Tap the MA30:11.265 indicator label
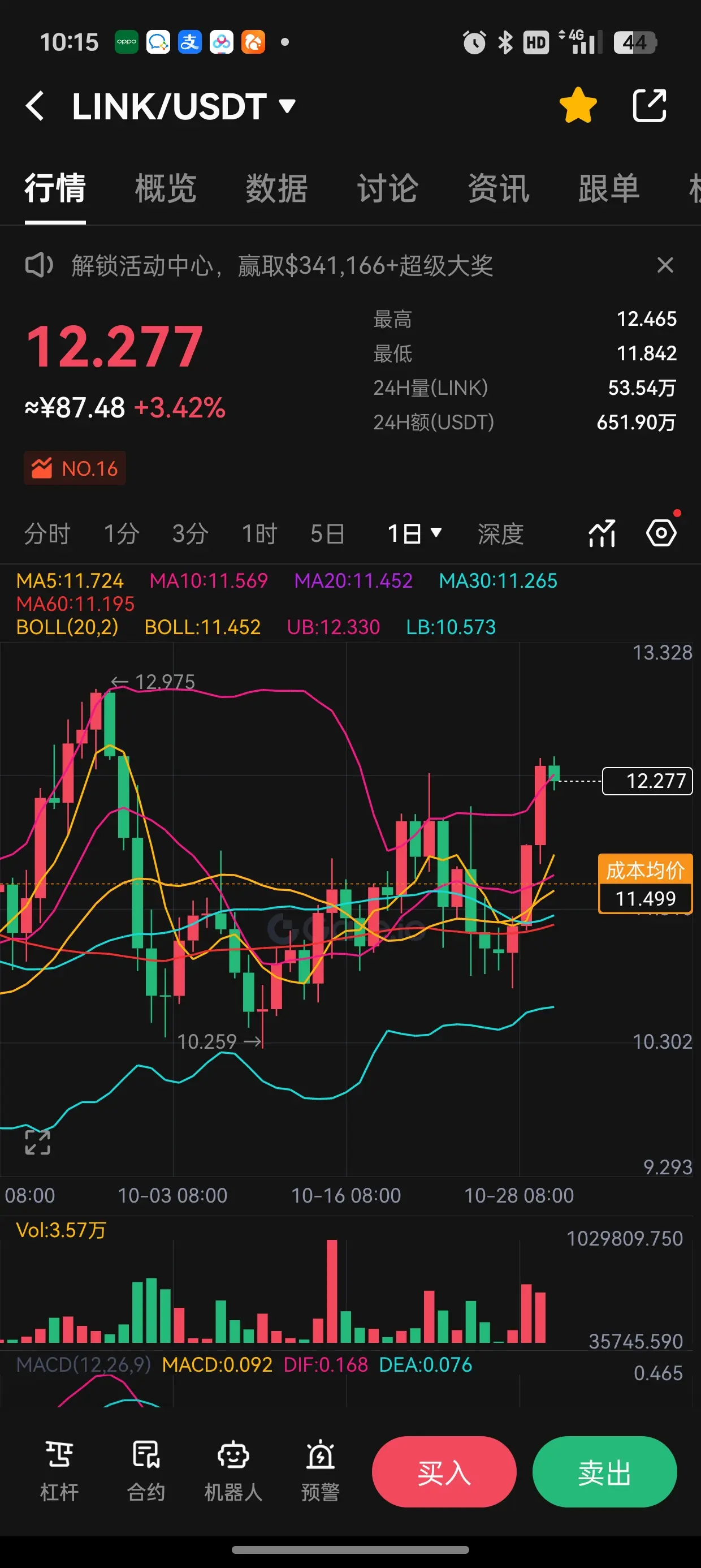 [x=499, y=581]
